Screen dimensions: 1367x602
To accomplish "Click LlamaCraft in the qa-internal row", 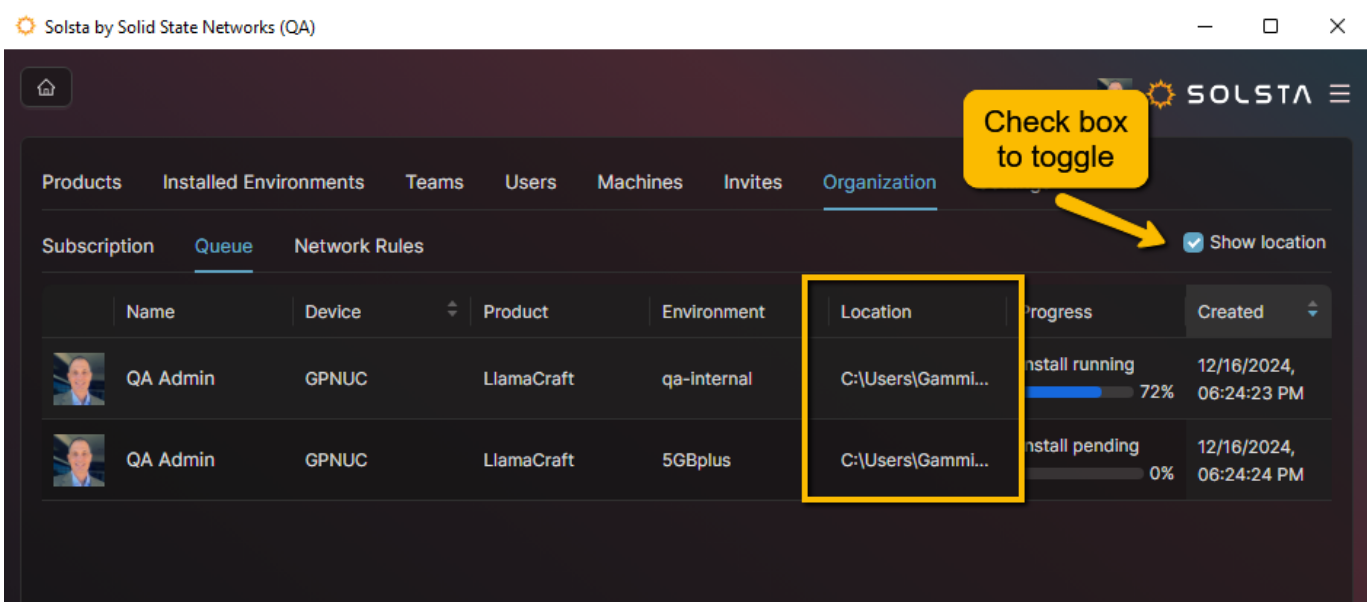I will click(x=528, y=378).
